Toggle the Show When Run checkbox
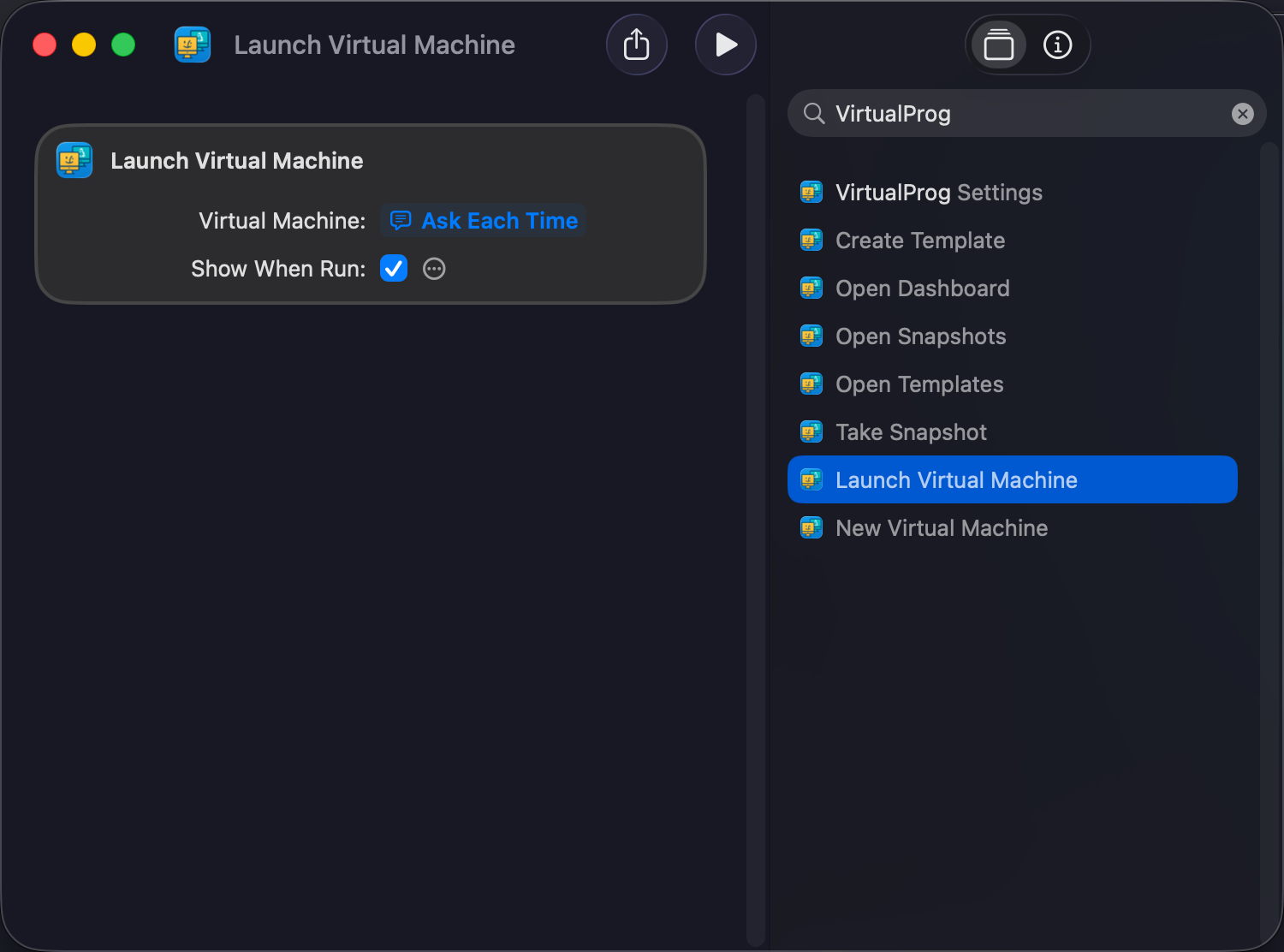 tap(393, 268)
